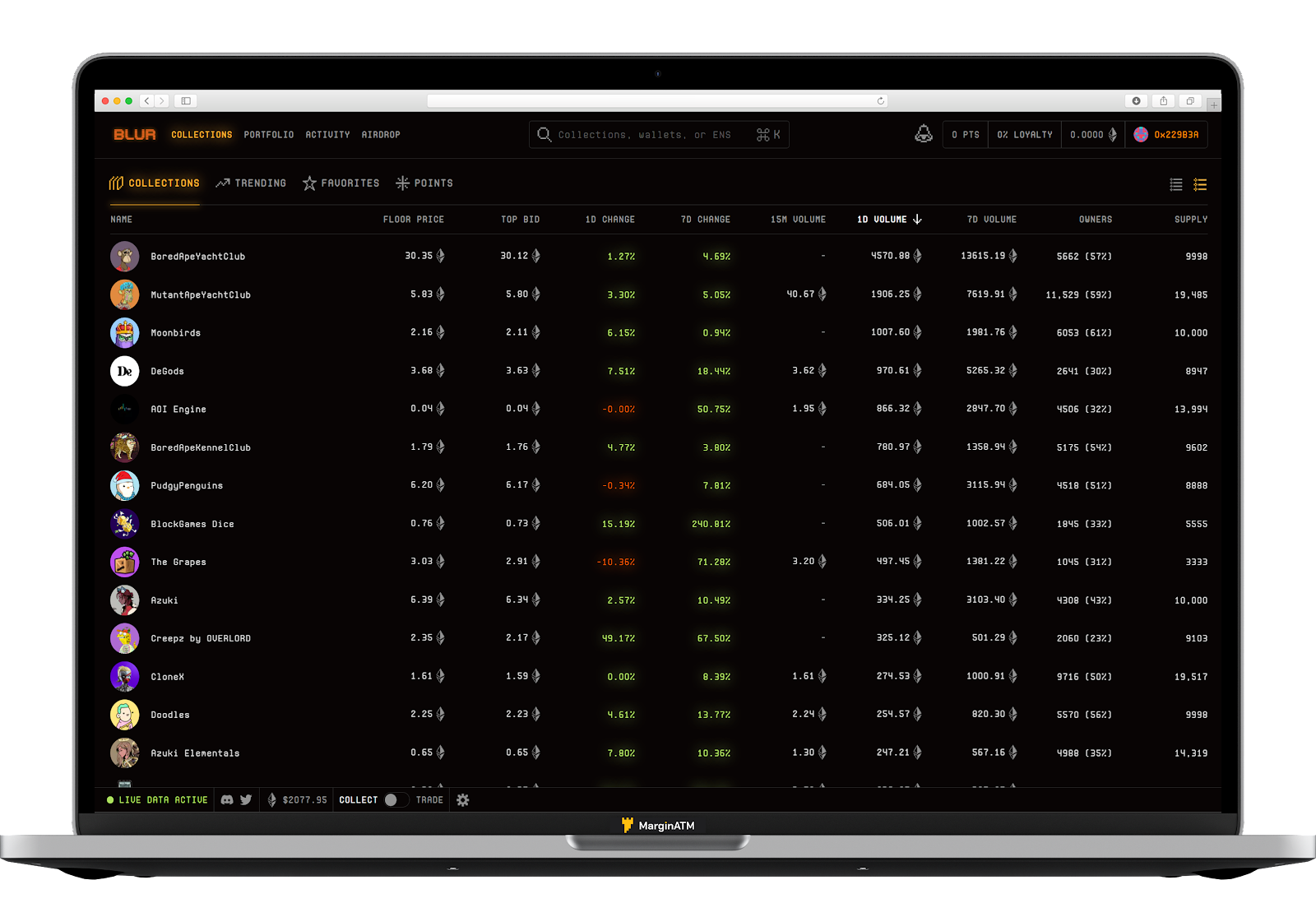This screenshot has height=917, width=1316.
Task: Click the Live Data Active status
Action: tap(157, 799)
